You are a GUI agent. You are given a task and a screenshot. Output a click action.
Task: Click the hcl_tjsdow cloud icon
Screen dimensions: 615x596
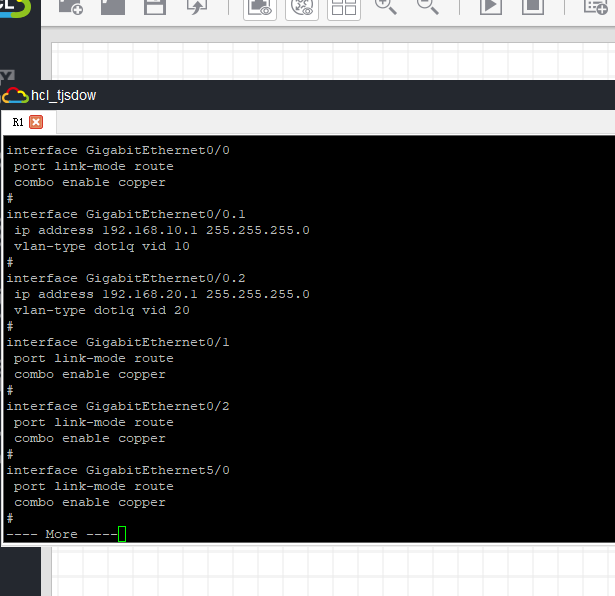15,95
